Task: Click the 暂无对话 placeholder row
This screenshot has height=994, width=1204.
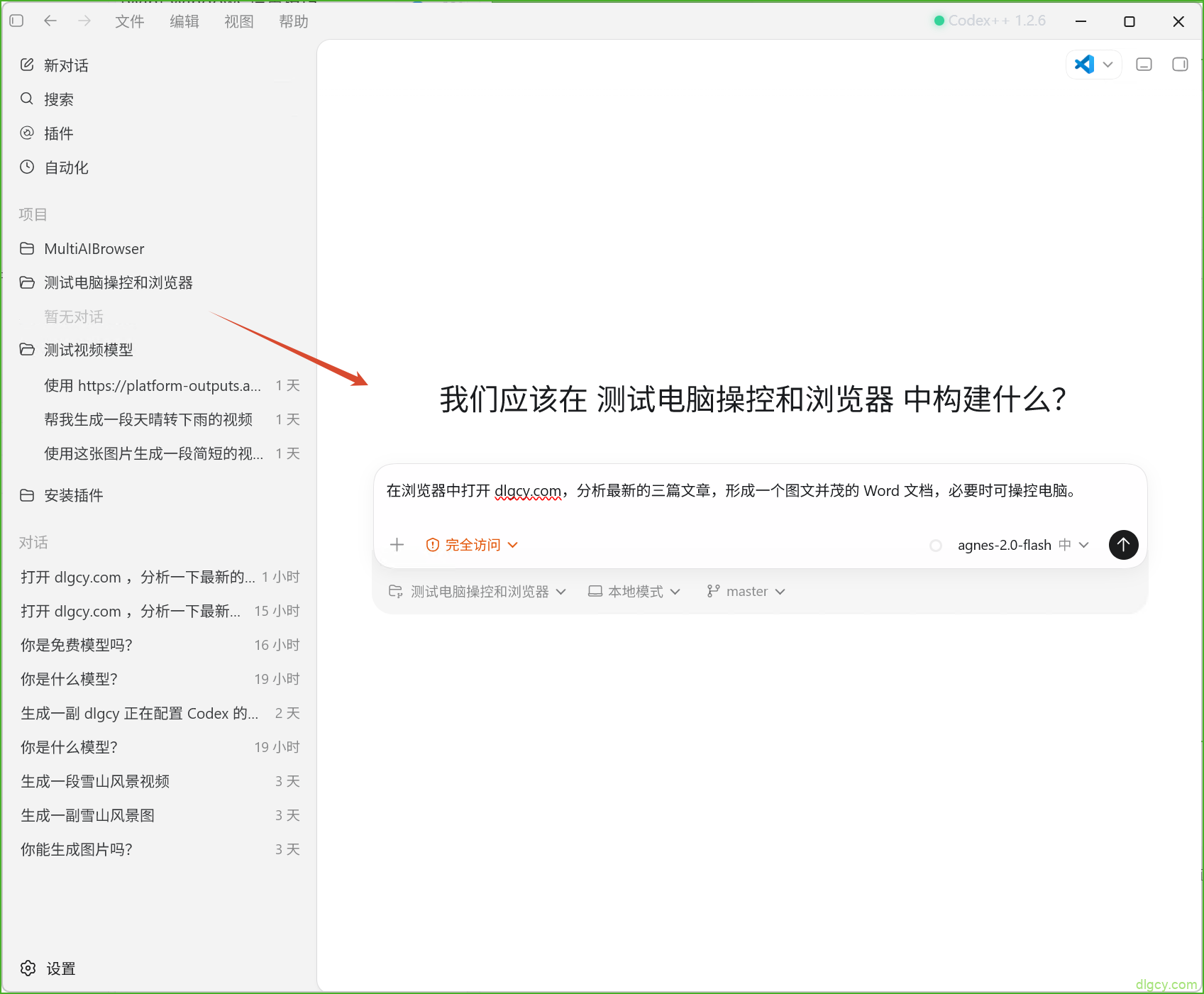Action: 74,316
